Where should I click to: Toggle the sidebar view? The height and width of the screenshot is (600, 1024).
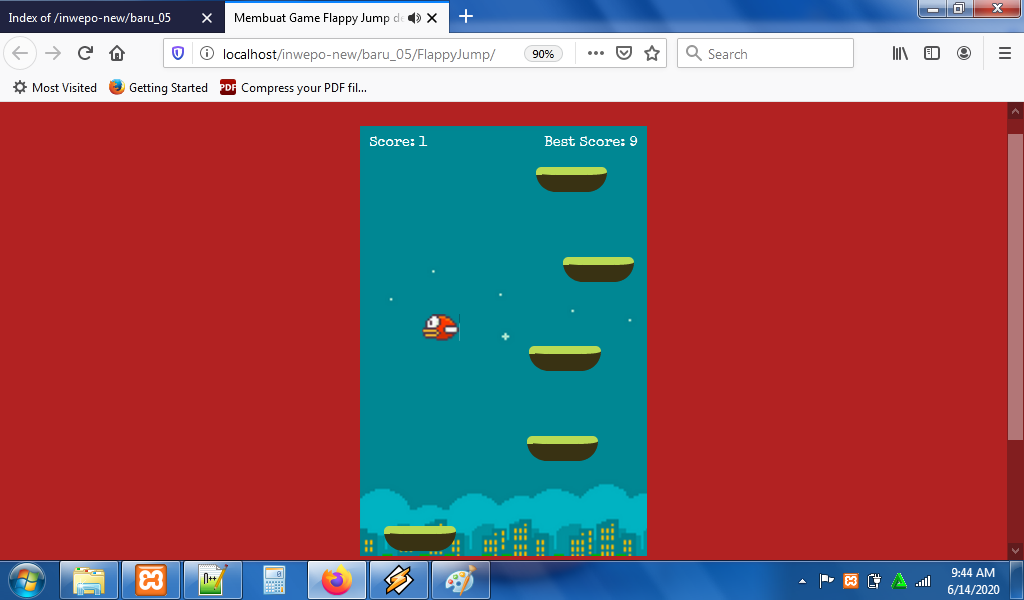pos(932,54)
